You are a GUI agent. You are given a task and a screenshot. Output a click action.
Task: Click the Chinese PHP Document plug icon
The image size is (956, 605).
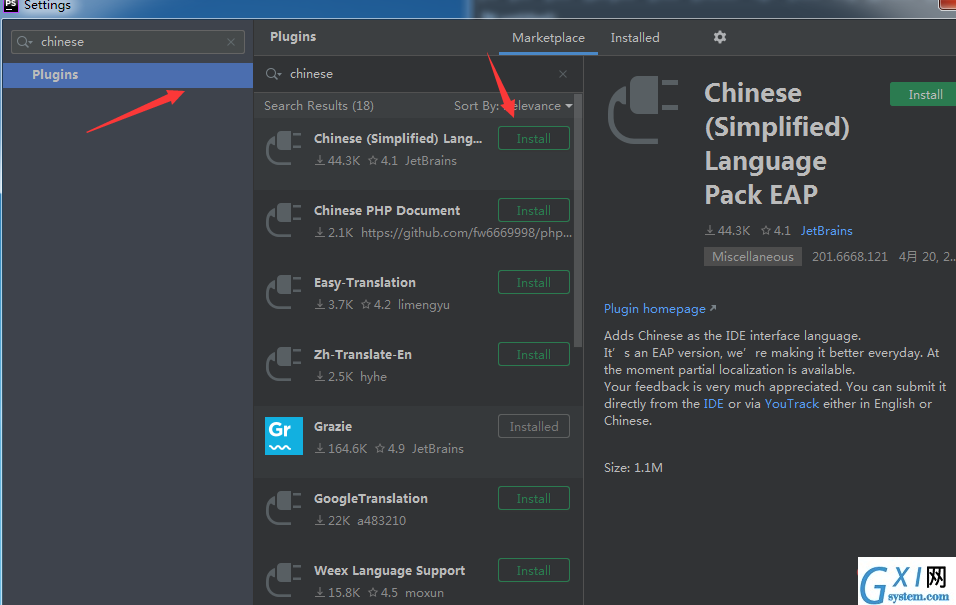(284, 220)
